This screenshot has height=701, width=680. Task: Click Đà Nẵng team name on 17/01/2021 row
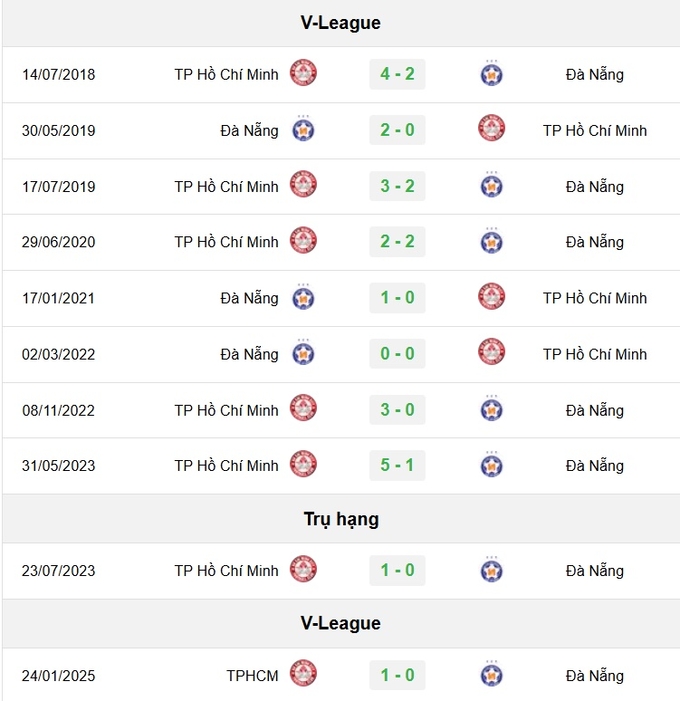[x=249, y=298]
